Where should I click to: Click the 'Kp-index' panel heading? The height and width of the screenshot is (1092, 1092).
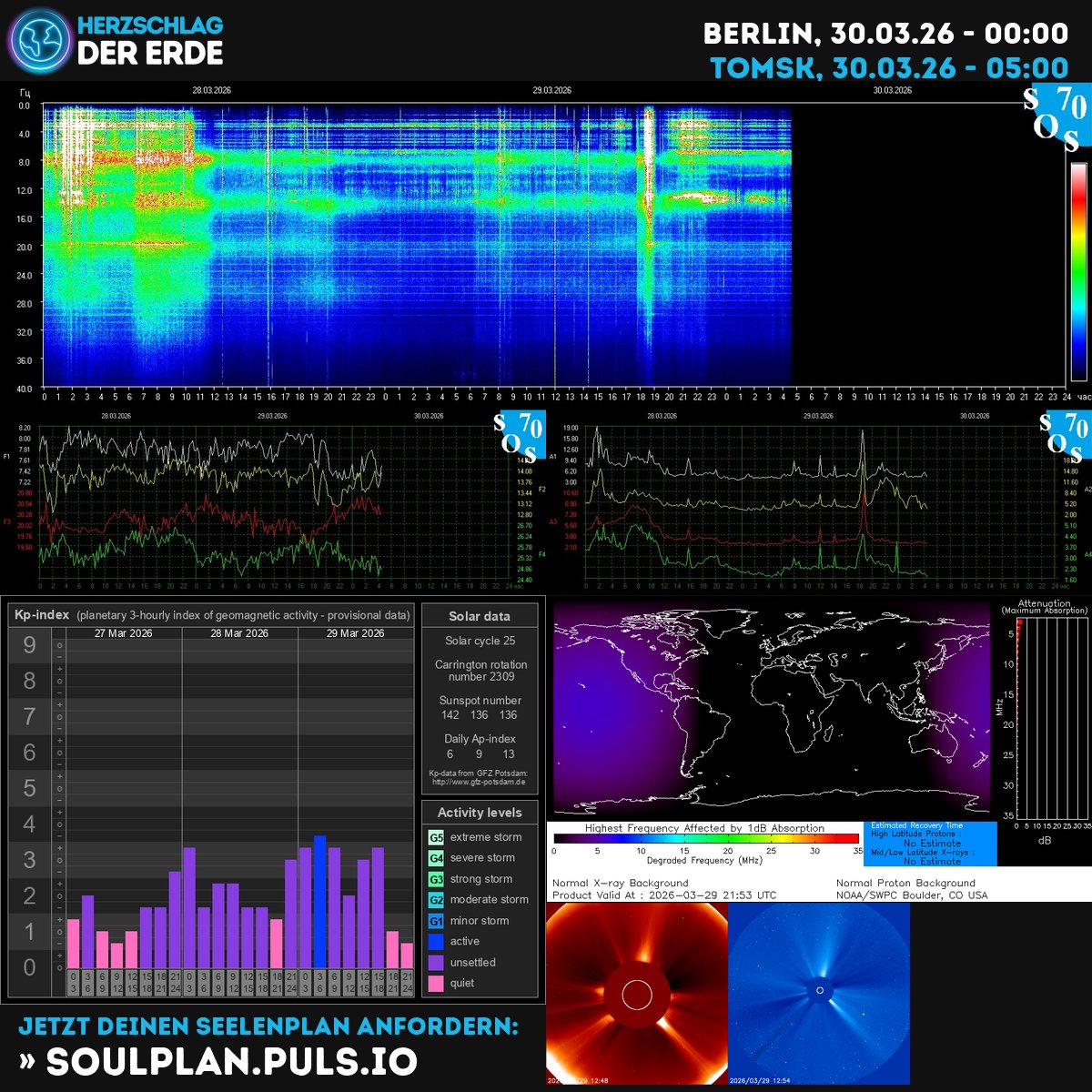pos(41,615)
